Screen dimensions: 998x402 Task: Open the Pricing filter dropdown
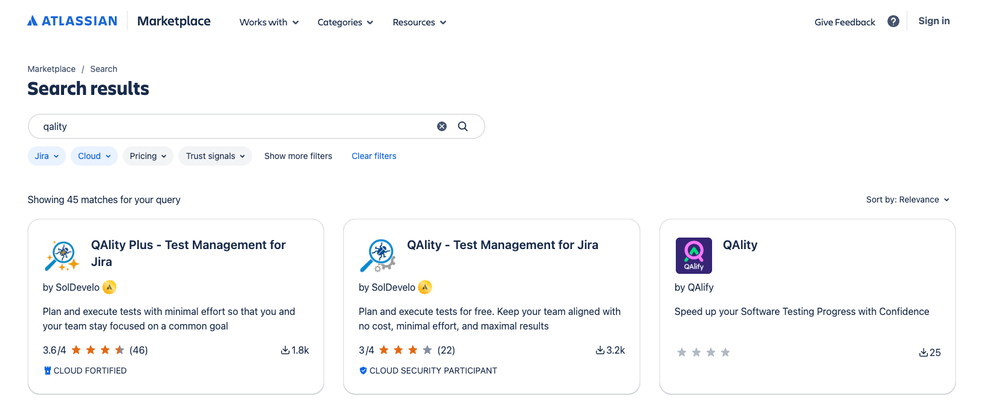[x=148, y=156]
